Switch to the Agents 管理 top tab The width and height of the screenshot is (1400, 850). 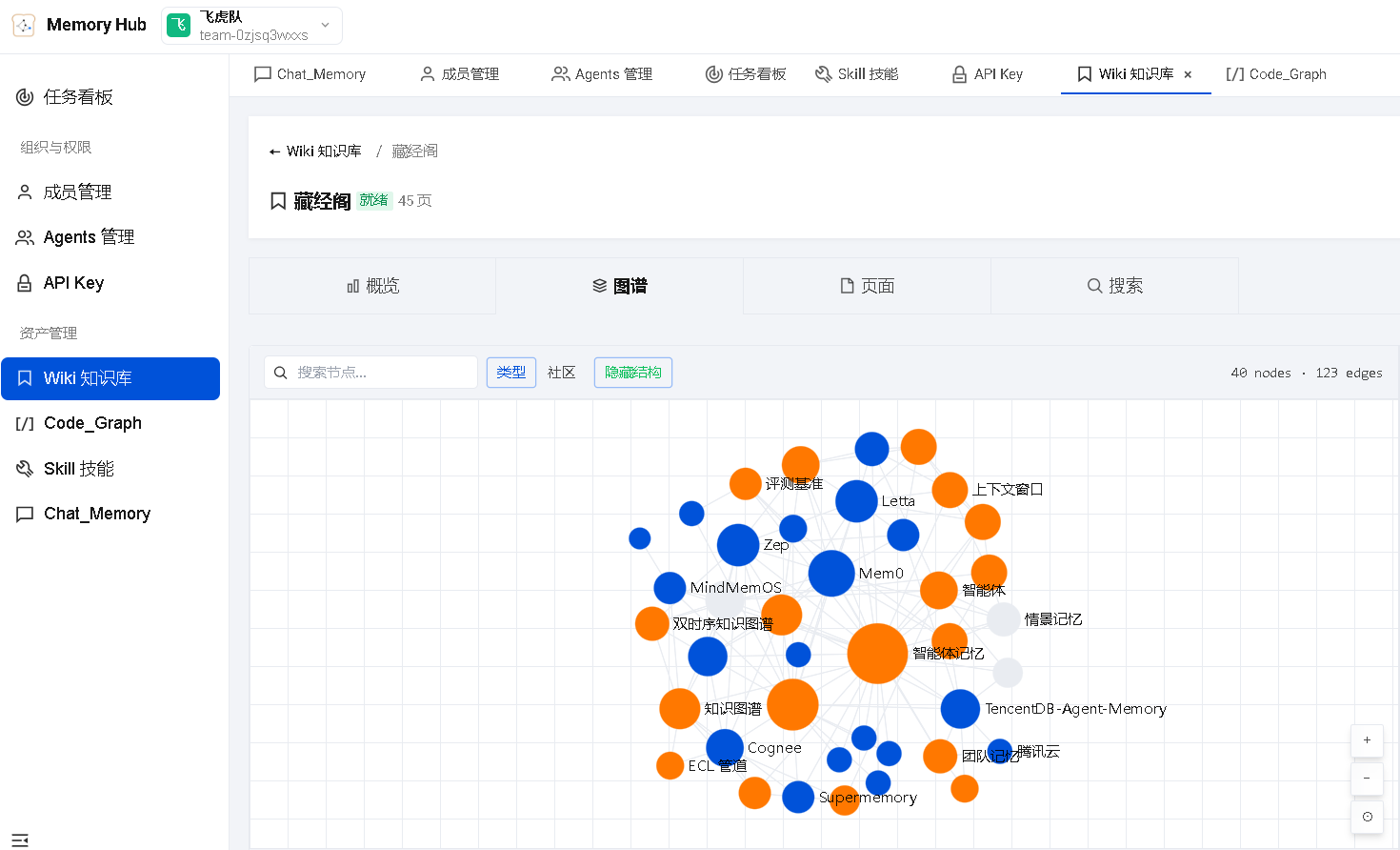click(602, 74)
